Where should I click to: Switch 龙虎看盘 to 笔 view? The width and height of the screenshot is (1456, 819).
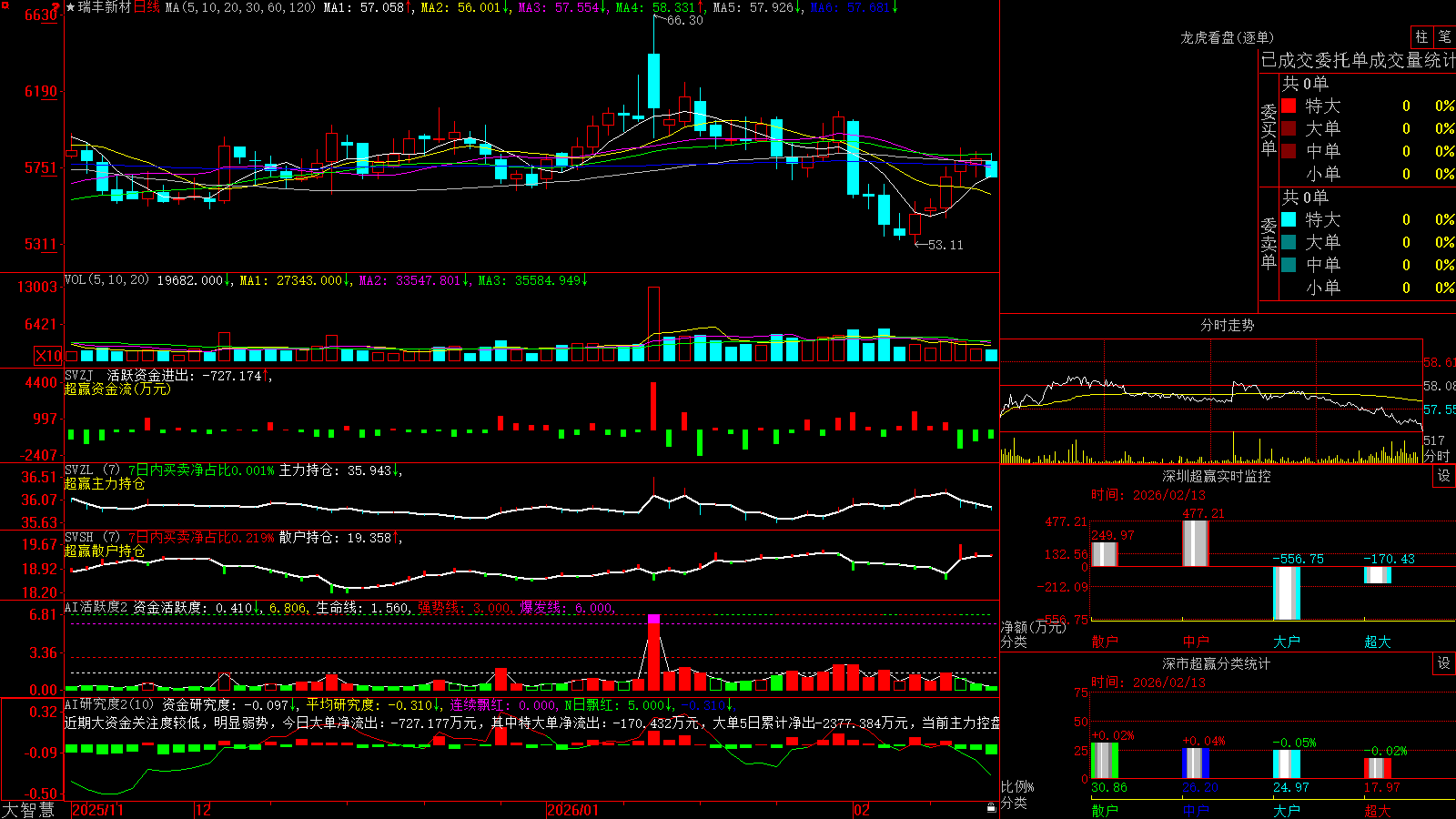pos(1444,36)
